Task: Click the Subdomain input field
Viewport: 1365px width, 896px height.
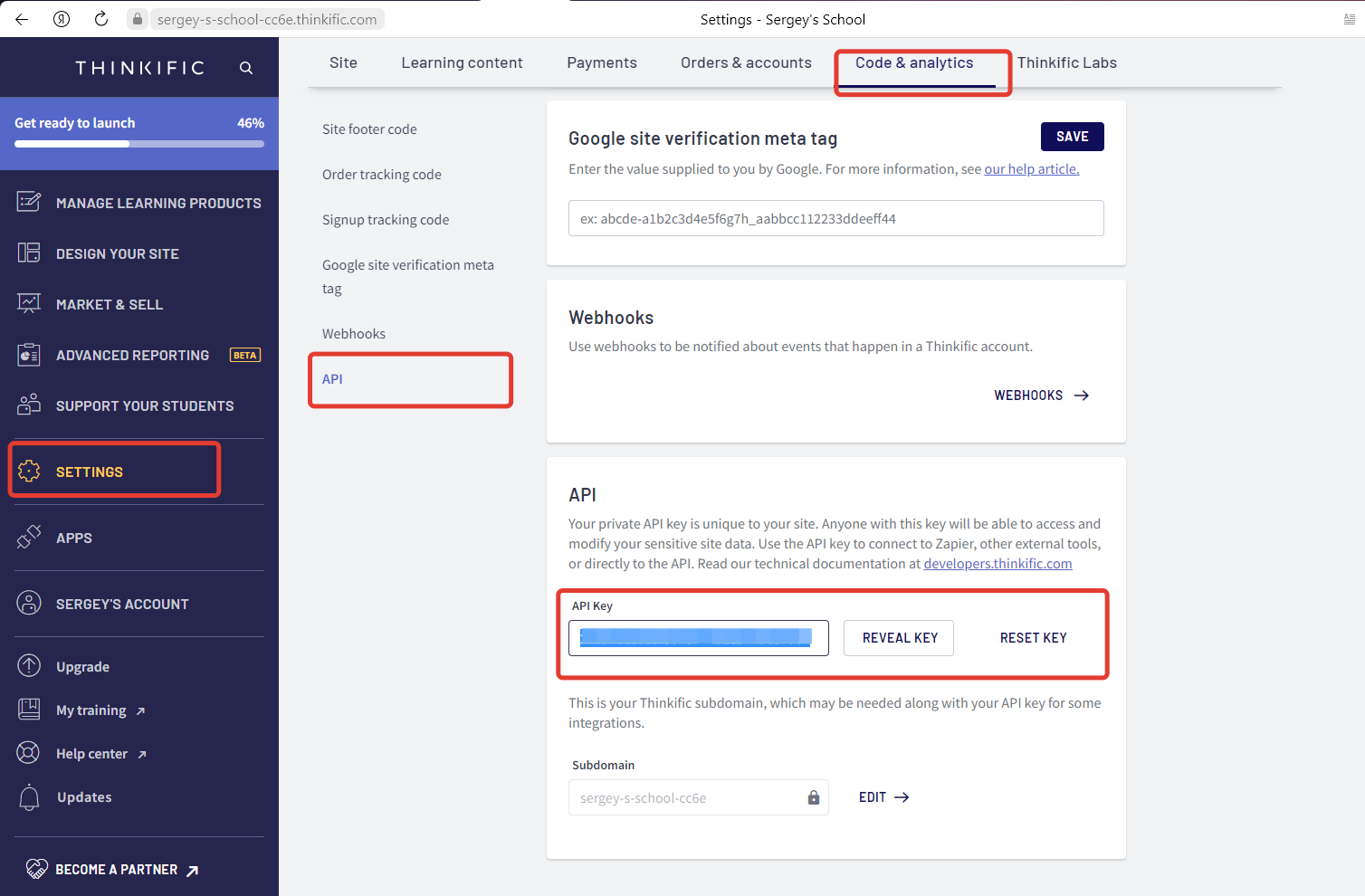Action: pyautogui.click(x=699, y=797)
